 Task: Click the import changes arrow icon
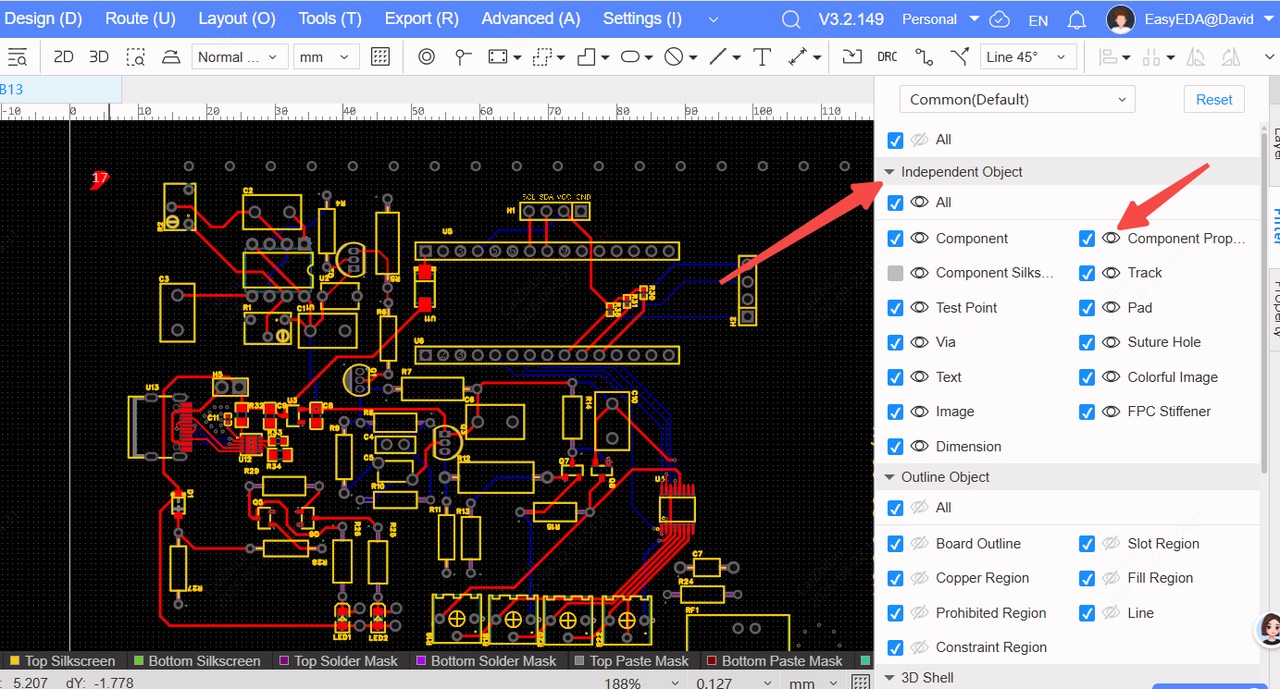point(851,57)
